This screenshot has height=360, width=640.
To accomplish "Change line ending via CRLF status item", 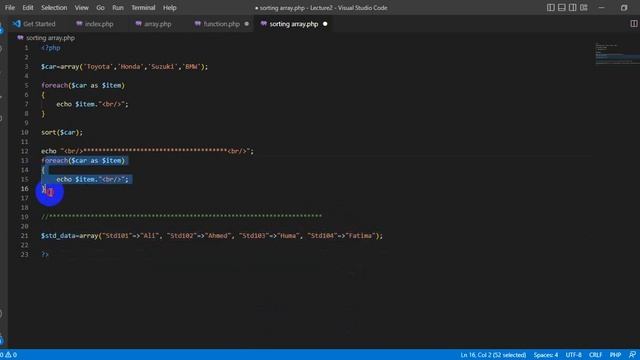I will click(x=596, y=355).
